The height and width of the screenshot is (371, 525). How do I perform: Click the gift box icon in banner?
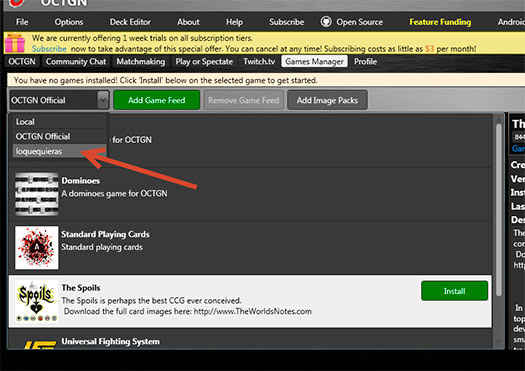click(x=15, y=43)
